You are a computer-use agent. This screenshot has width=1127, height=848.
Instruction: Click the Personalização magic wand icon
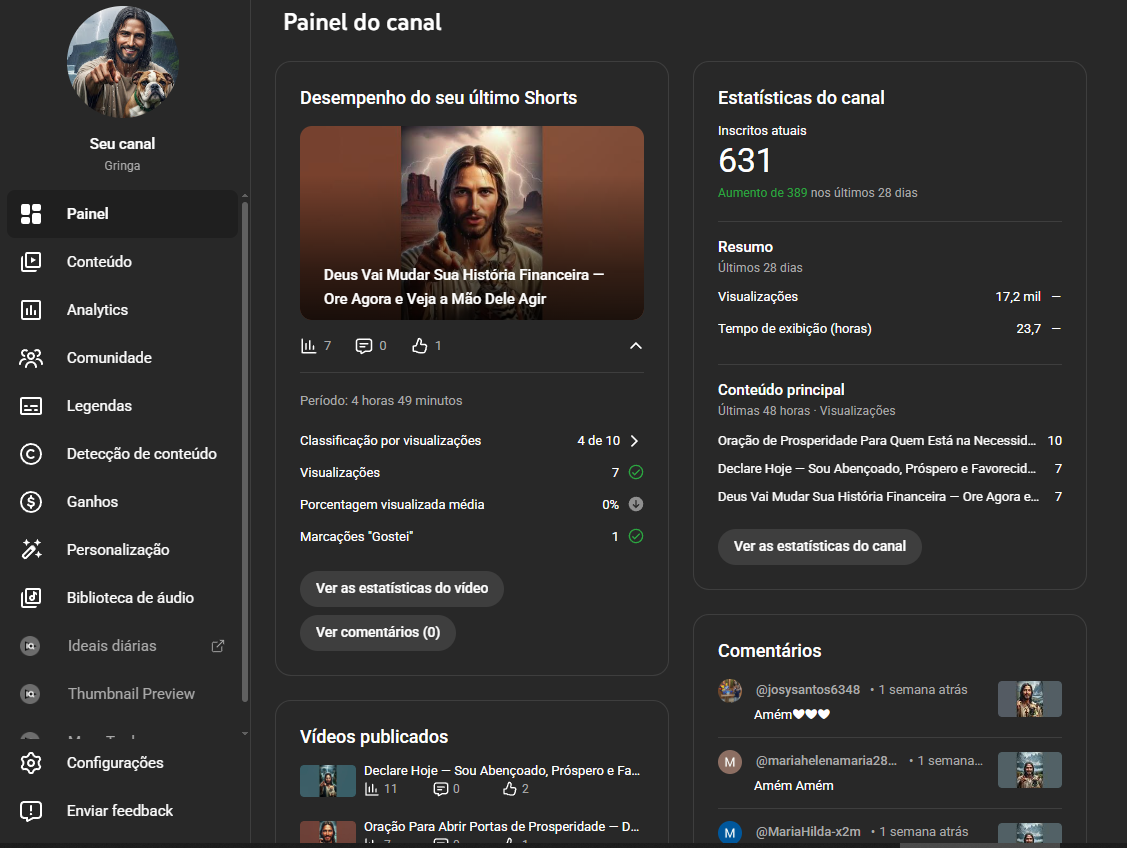coord(31,550)
